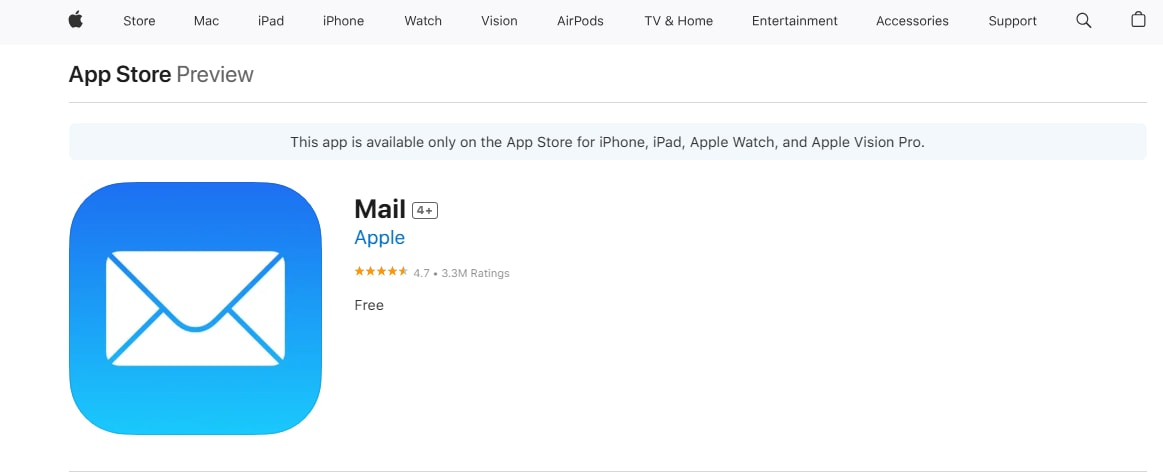Select iPhone in the navigation bar
Viewport: 1163px width, 475px height.
(x=343, y=21)
